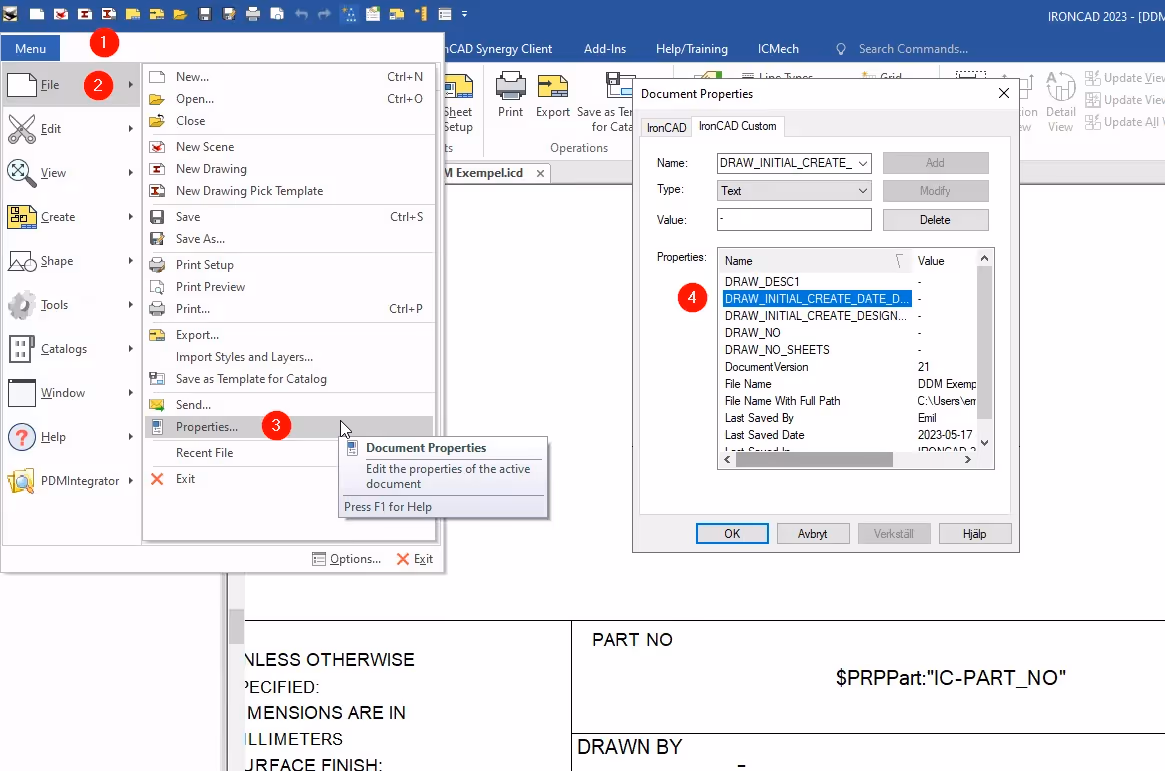
Task: Click the search lightbulb icon beside Search Commands
Action: point(841,49)
